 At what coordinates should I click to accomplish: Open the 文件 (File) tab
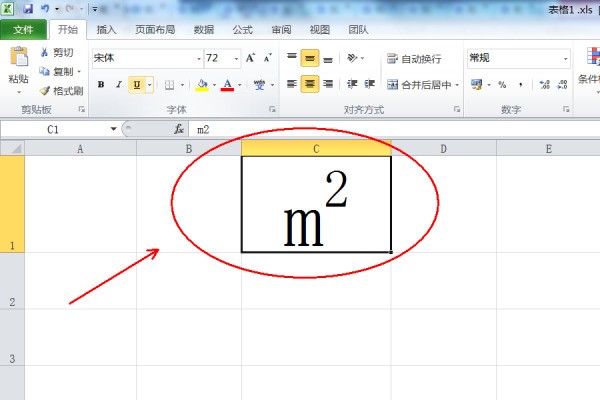click(23, 29)
